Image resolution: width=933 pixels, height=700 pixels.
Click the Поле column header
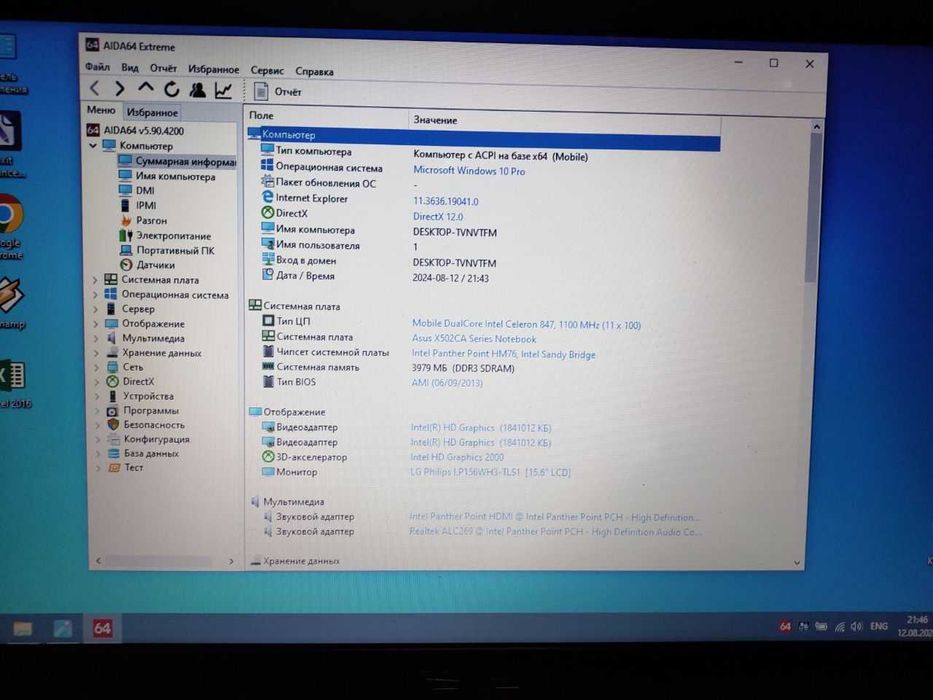click(326, 117)
